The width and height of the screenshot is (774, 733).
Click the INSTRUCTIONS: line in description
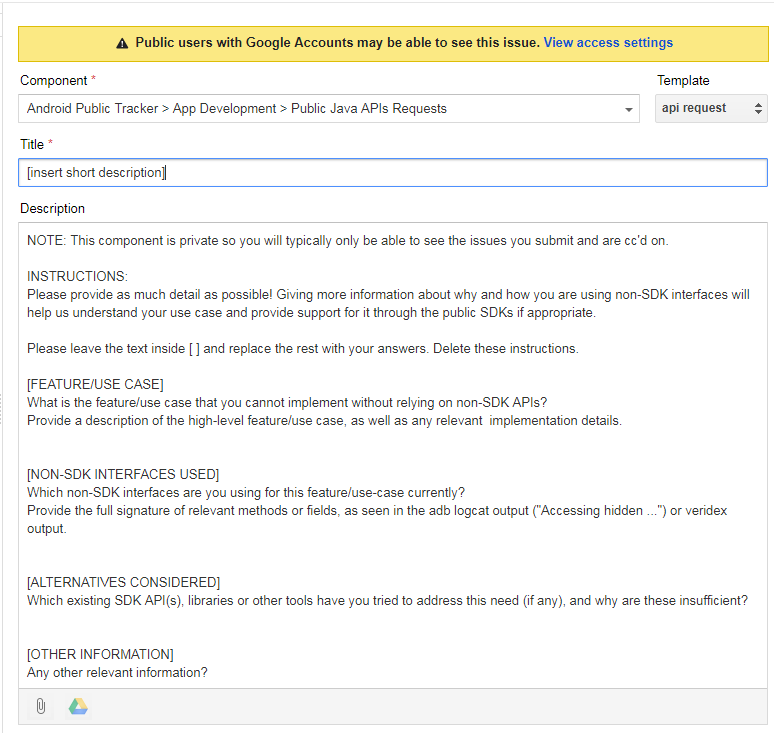(x=77, y=277)
